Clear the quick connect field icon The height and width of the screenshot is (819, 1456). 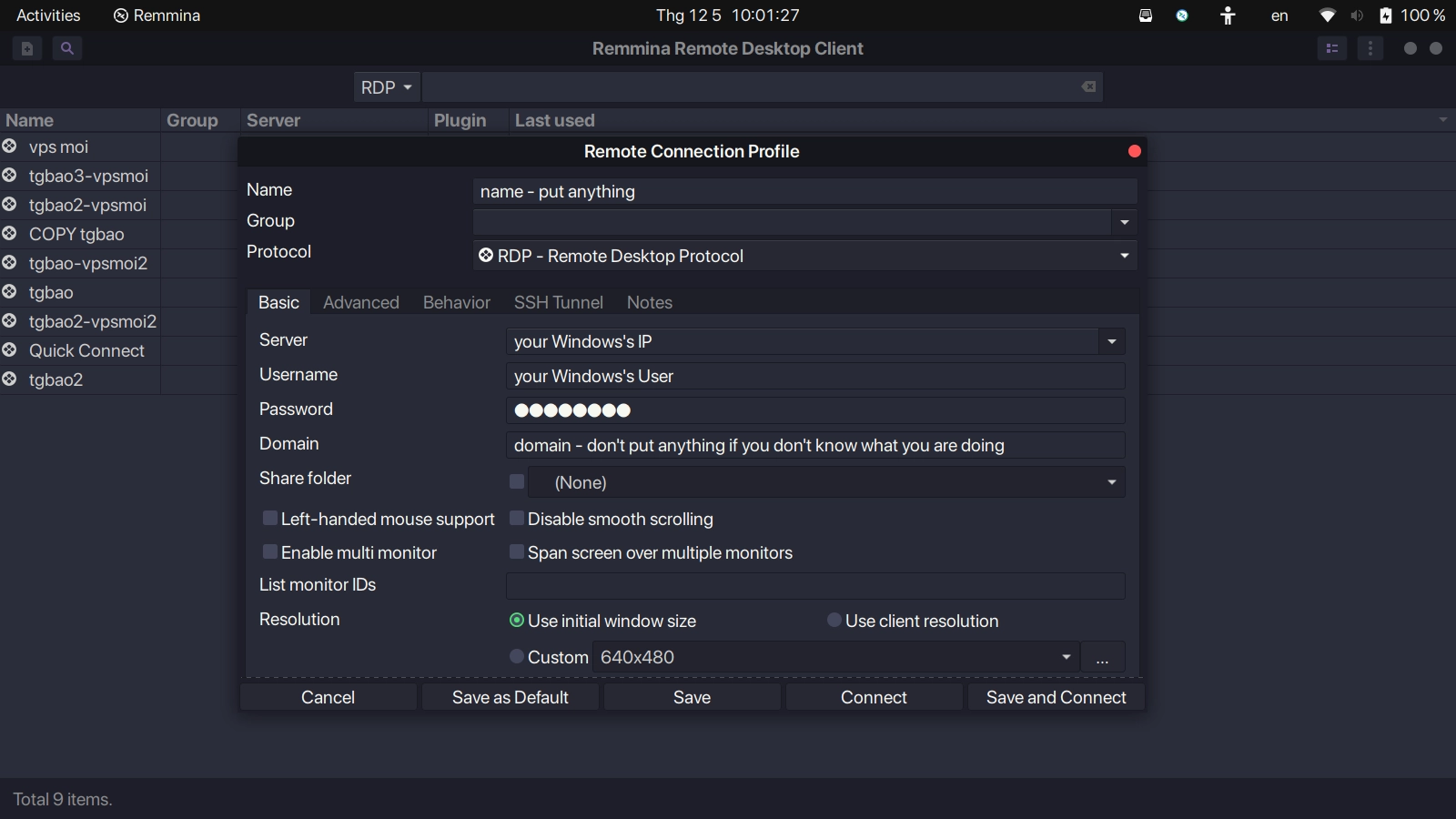click(x=1088, y=86)
